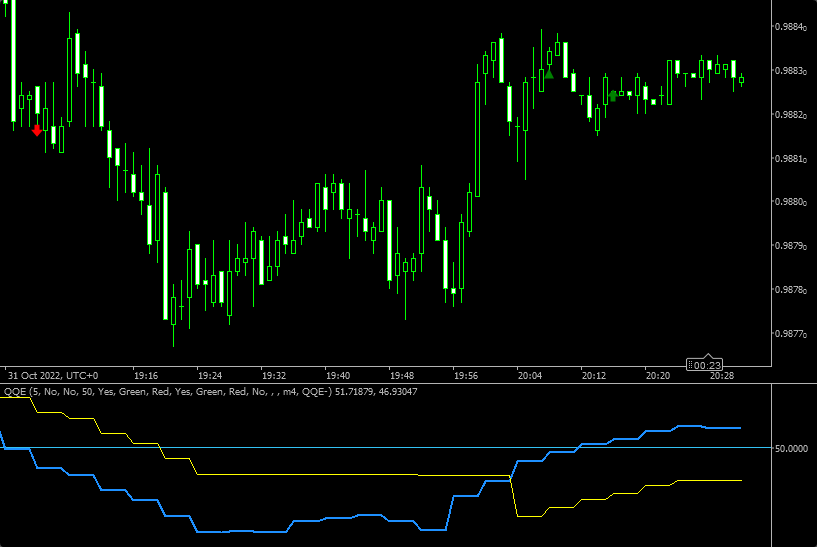Click the dark green up arrow signal
The width and height of the screenshot is (817, 547).
coord(612,96)
